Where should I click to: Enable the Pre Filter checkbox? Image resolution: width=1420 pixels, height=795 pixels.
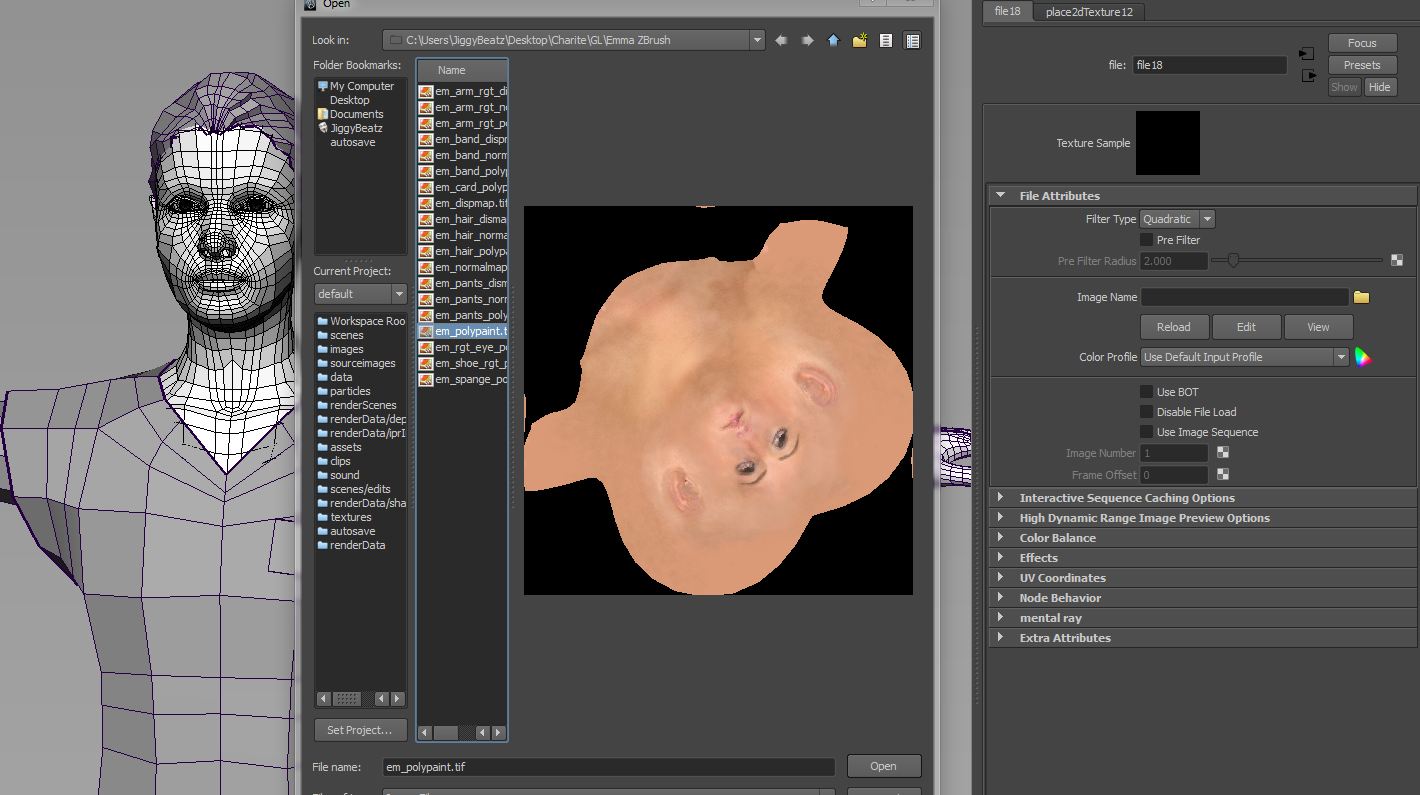1147,240
